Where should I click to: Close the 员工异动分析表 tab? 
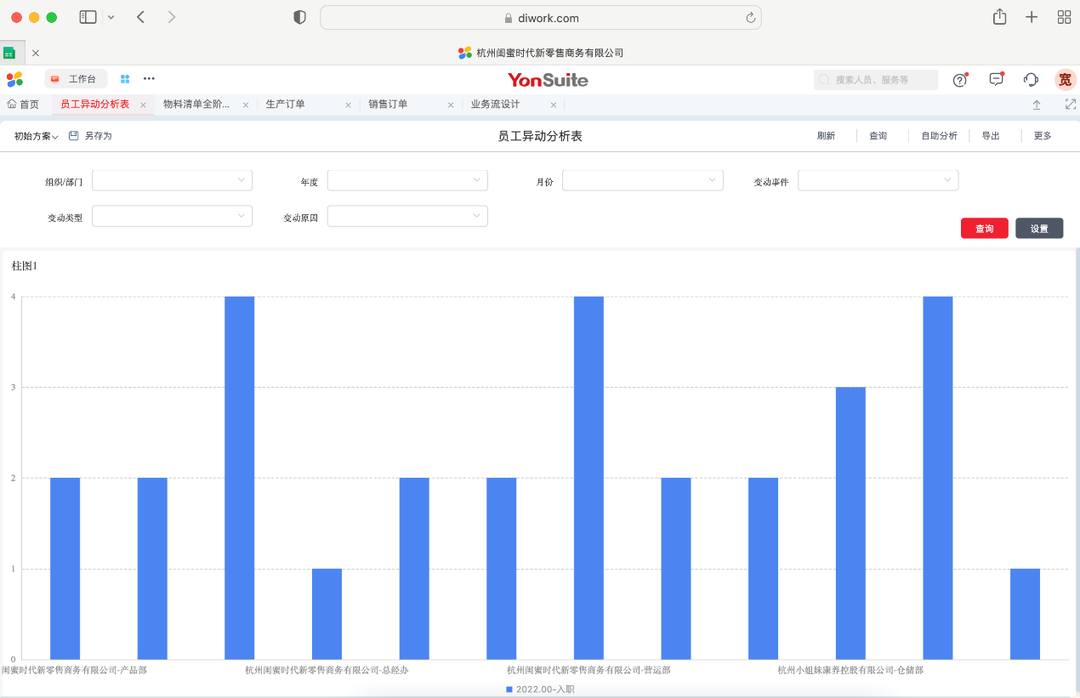pos(143,105)
